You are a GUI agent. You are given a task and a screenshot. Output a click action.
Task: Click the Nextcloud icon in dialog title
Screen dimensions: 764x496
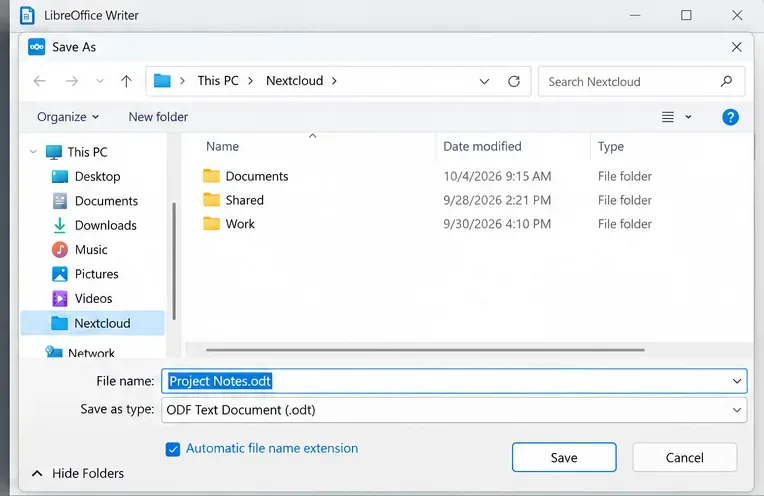(x=37, y=47)
